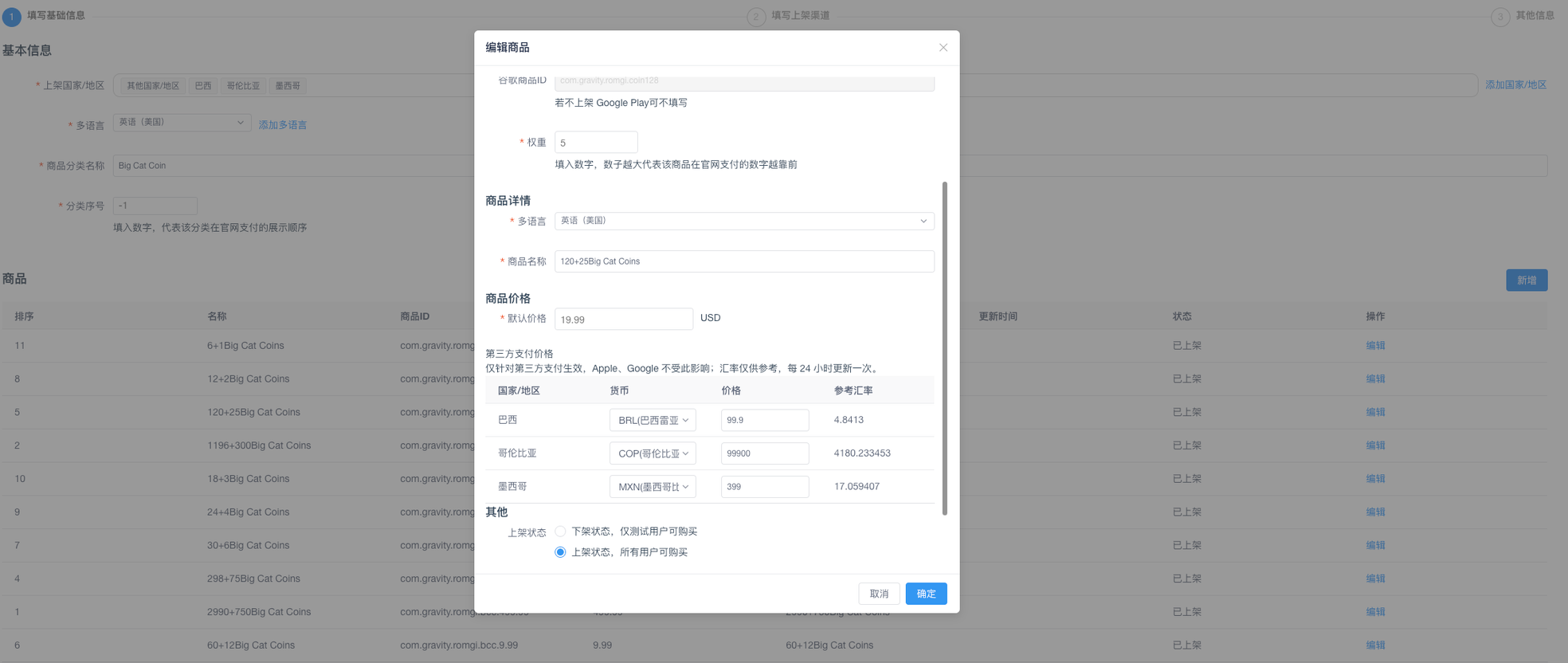Open the BRL currency dropdown for 巴西

(653, 420)
